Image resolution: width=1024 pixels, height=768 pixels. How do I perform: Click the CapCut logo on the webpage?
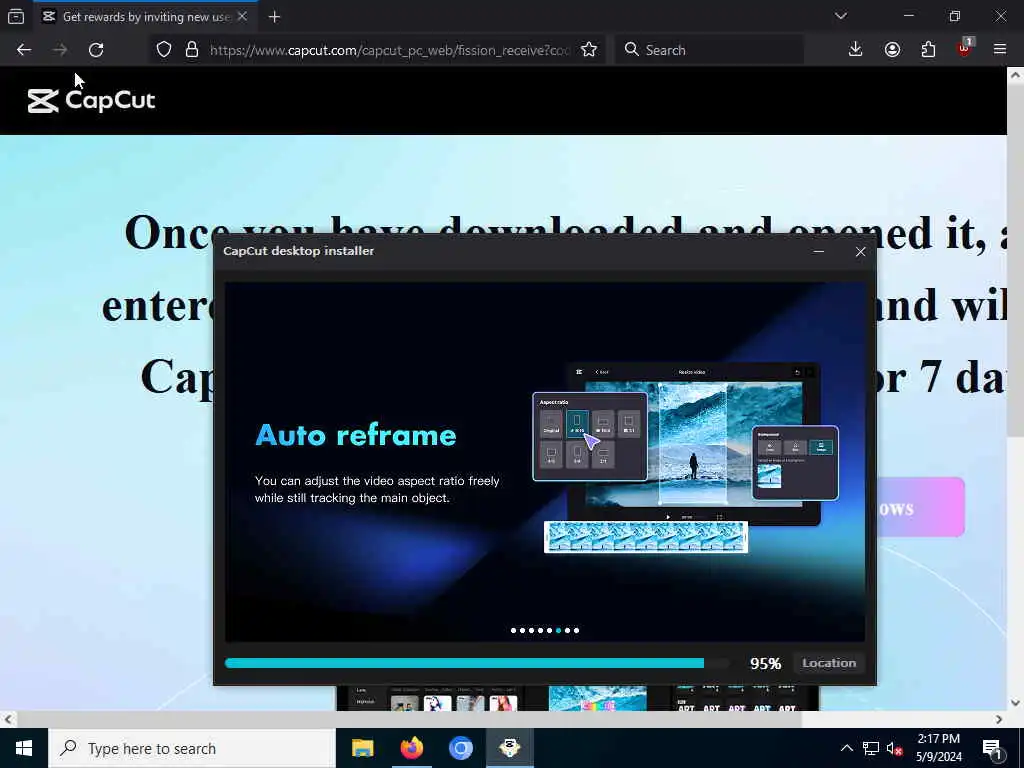coord(91,101)
